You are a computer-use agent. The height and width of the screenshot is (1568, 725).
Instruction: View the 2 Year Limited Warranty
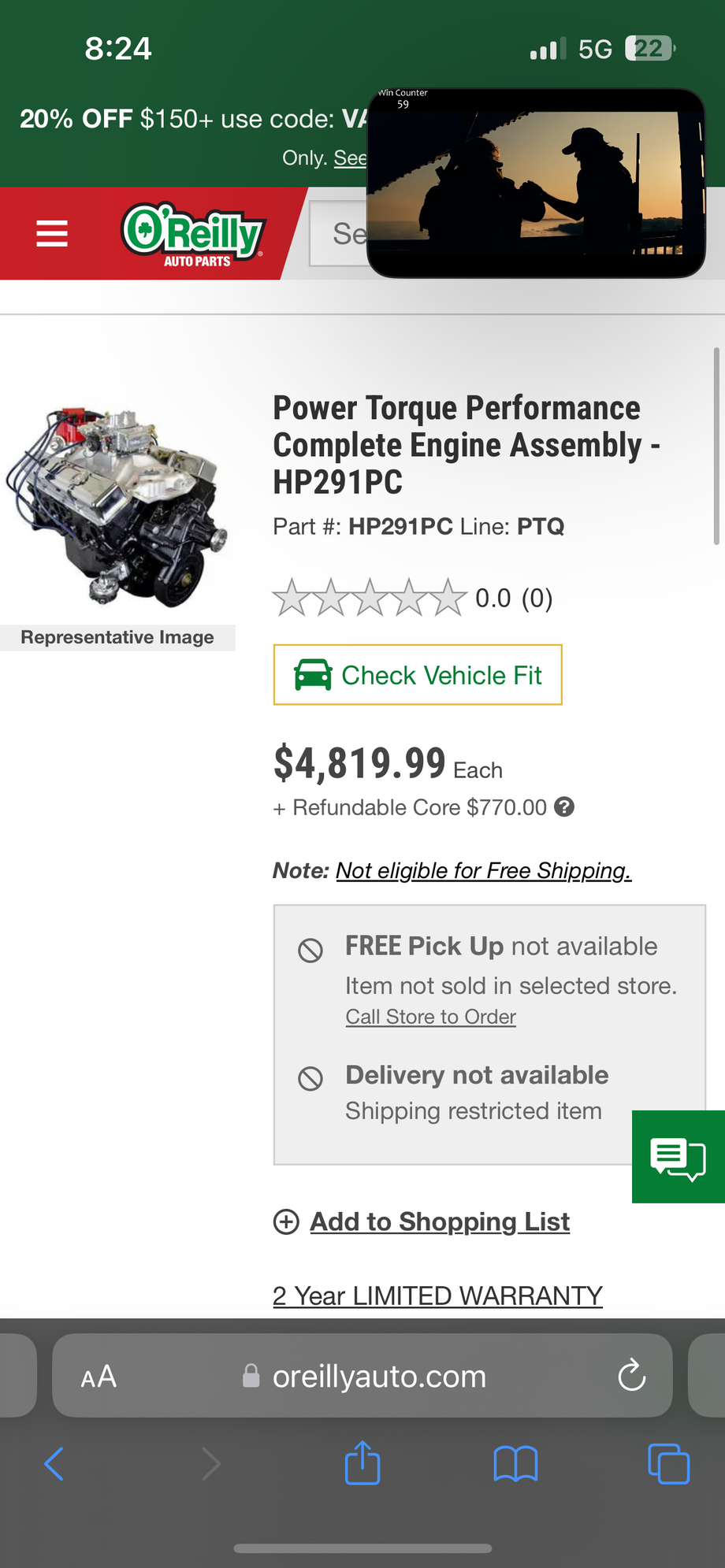[437, 1296]
